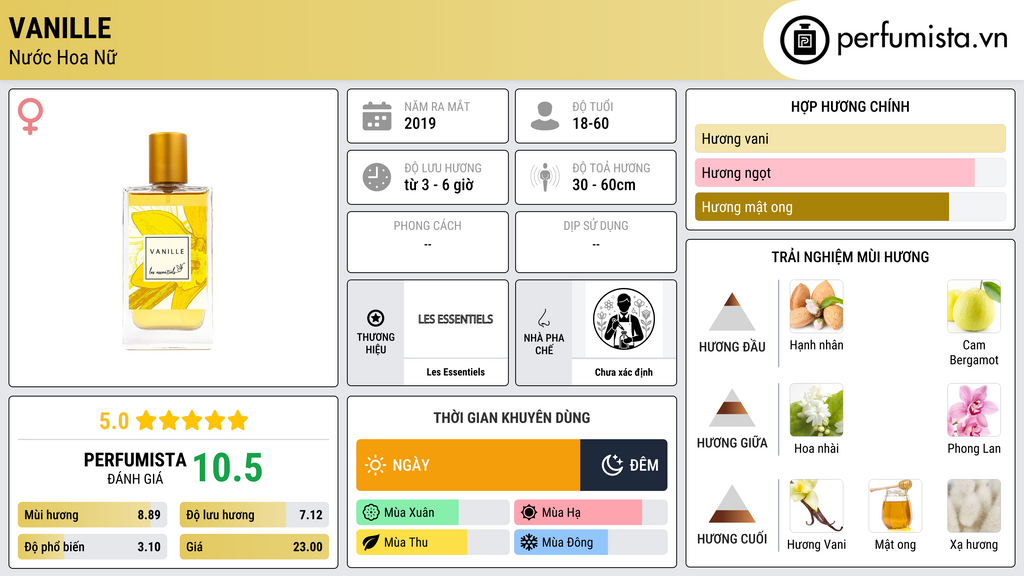Screen dimensions: 1024x576
Task: Click the moon icon in Đêm bar
Action: coord(612,465)
